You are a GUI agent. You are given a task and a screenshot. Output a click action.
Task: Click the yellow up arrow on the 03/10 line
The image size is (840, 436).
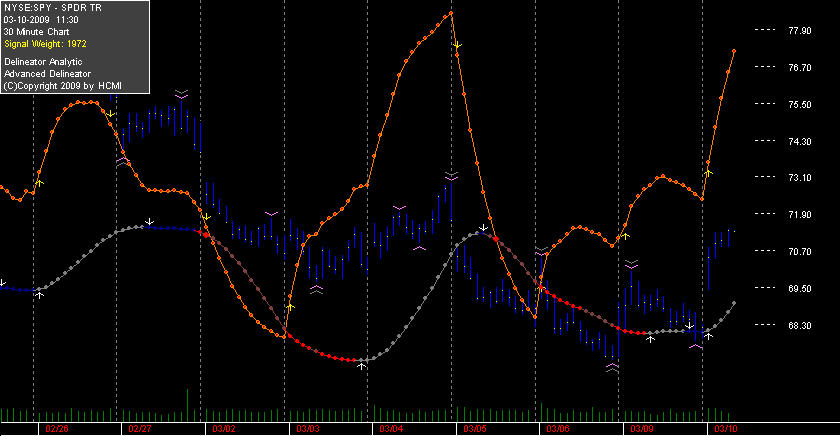[708, 173]
